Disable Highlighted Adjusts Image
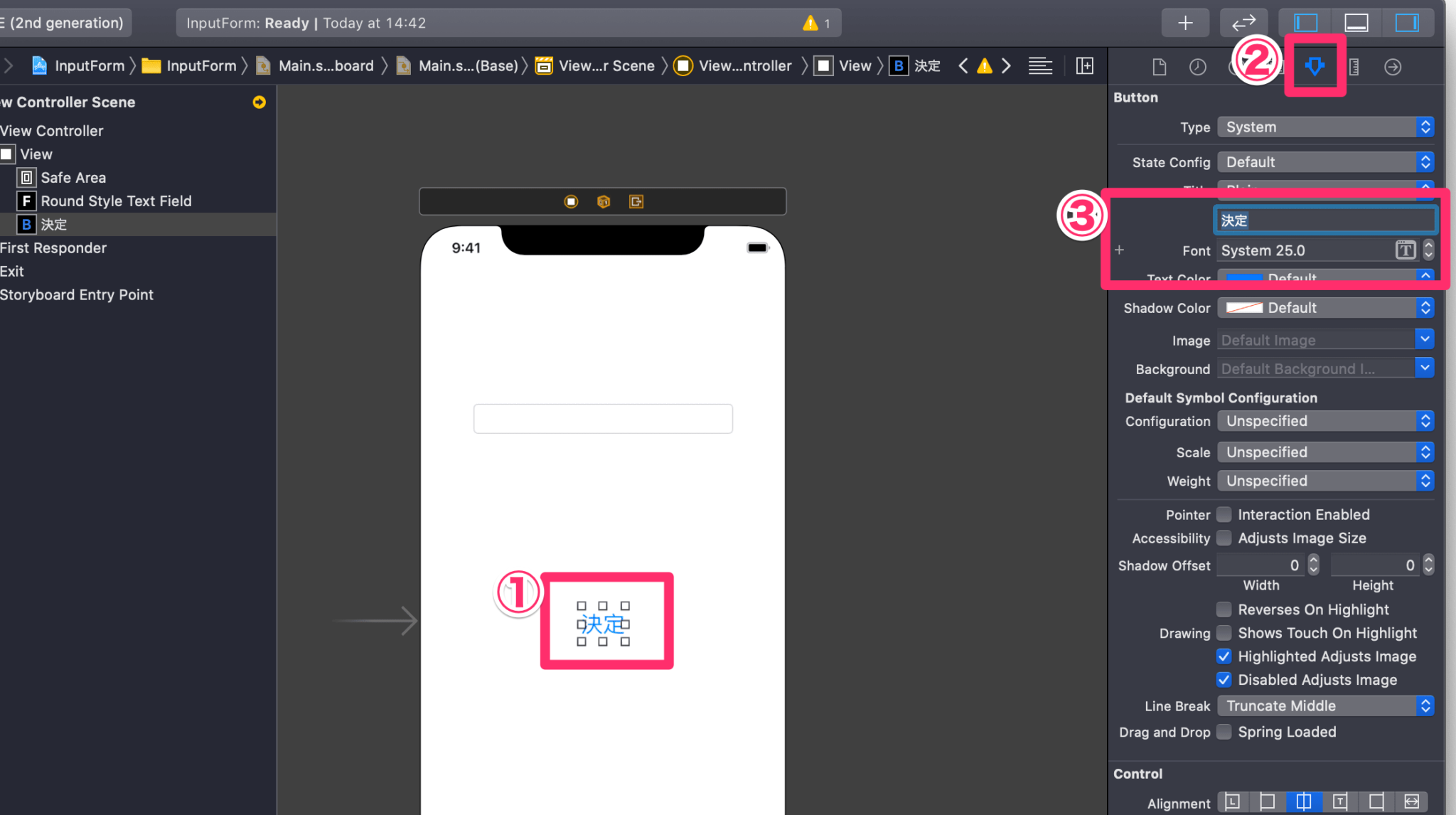Screen dimensions: 1456x815 (1224, 656)
